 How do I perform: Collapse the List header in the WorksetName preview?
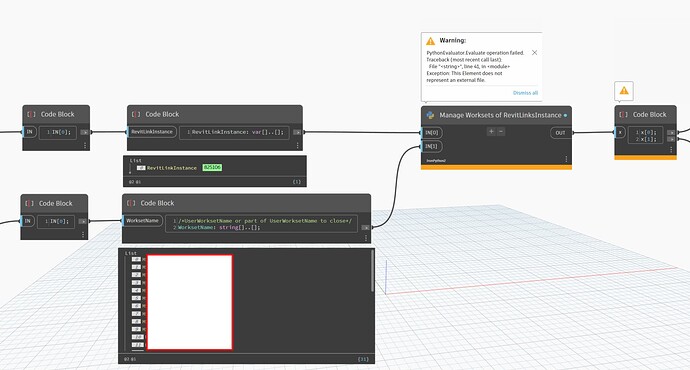[131, 253]
